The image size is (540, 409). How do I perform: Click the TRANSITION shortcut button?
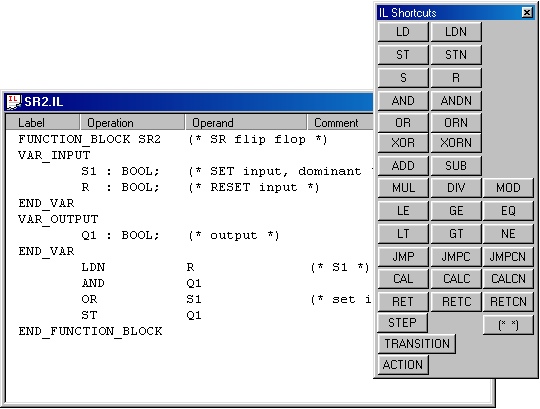click(417, 344)
